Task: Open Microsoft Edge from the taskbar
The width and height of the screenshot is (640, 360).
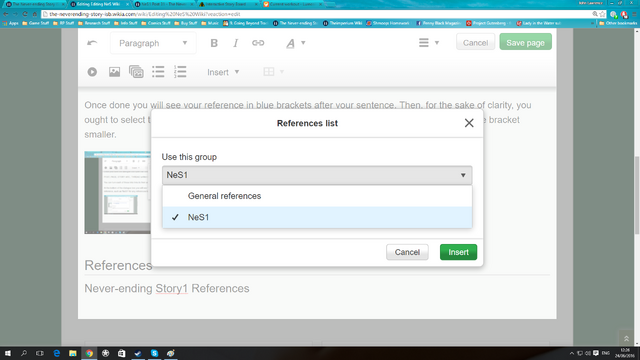Action: (x=56, y=353)
